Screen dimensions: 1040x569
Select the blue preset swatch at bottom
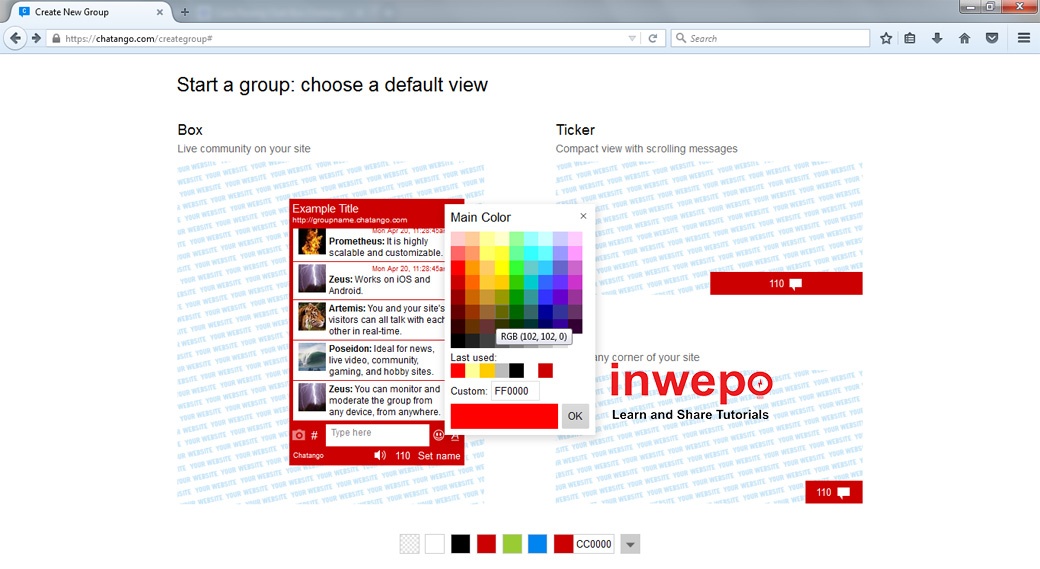[537, 544]
